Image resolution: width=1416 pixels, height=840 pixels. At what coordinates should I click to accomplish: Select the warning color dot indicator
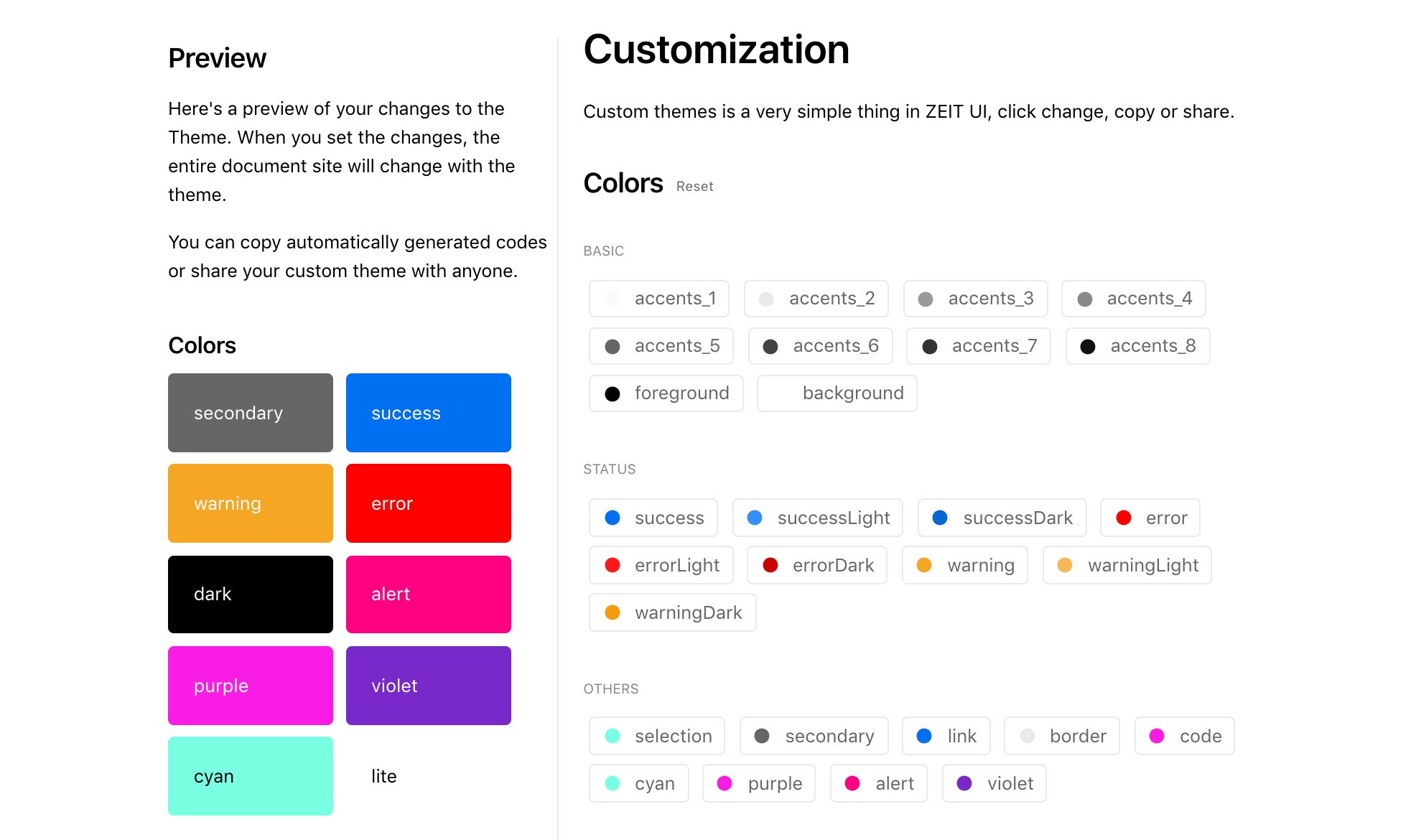(925, 565)
